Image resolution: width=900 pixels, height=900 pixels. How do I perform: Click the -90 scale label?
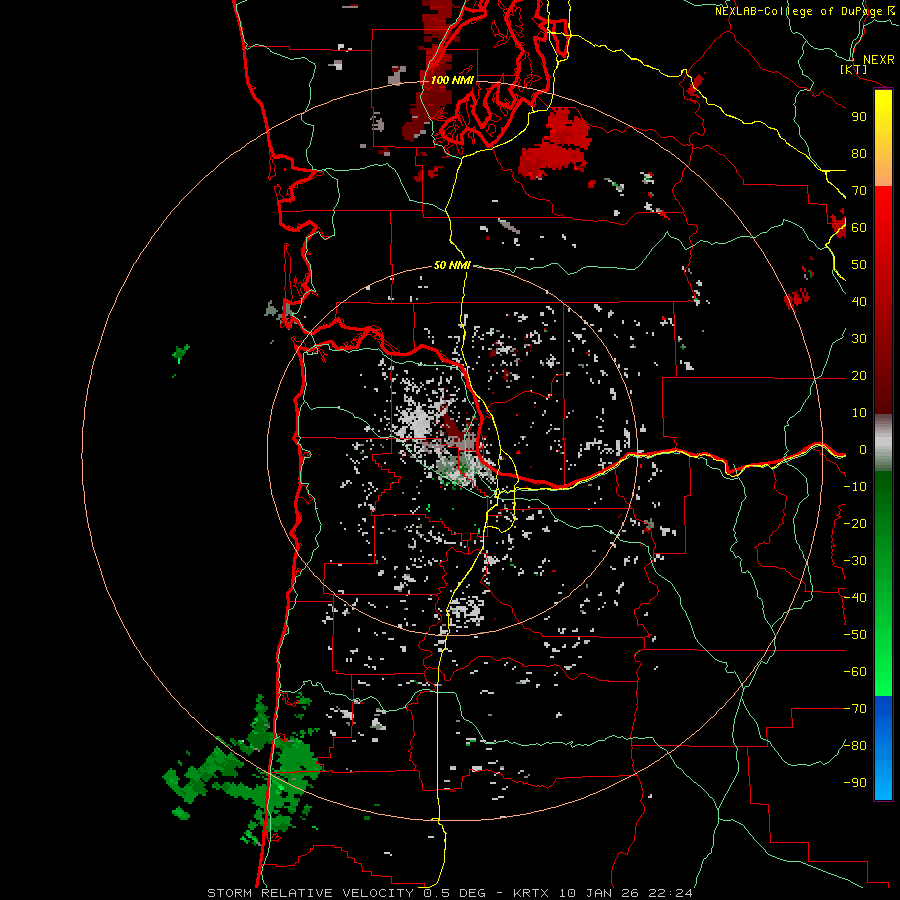(x=855, y=783)
